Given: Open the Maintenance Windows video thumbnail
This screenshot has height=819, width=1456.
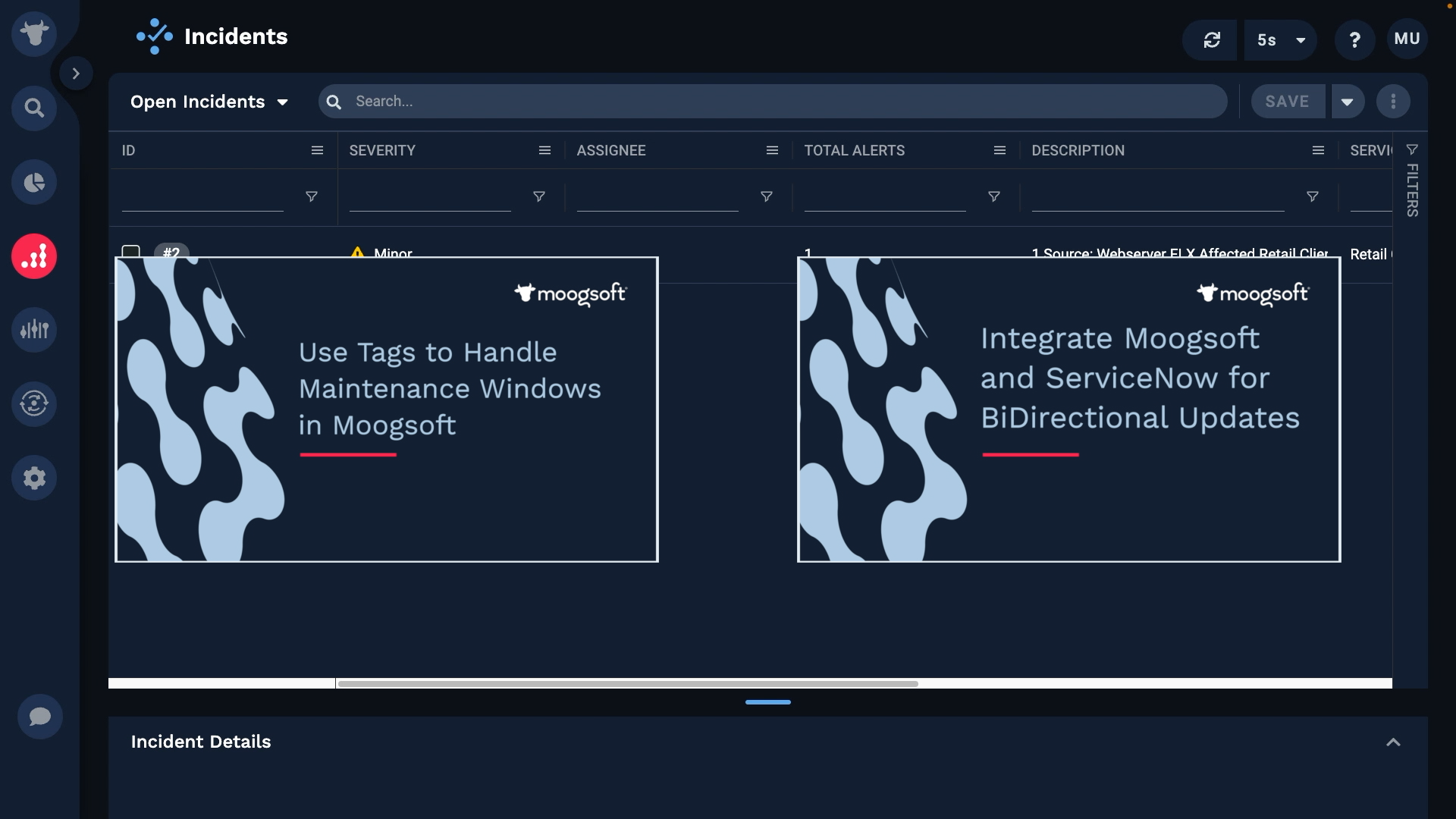Looking at the screenshot, I should tap(386, 409).
